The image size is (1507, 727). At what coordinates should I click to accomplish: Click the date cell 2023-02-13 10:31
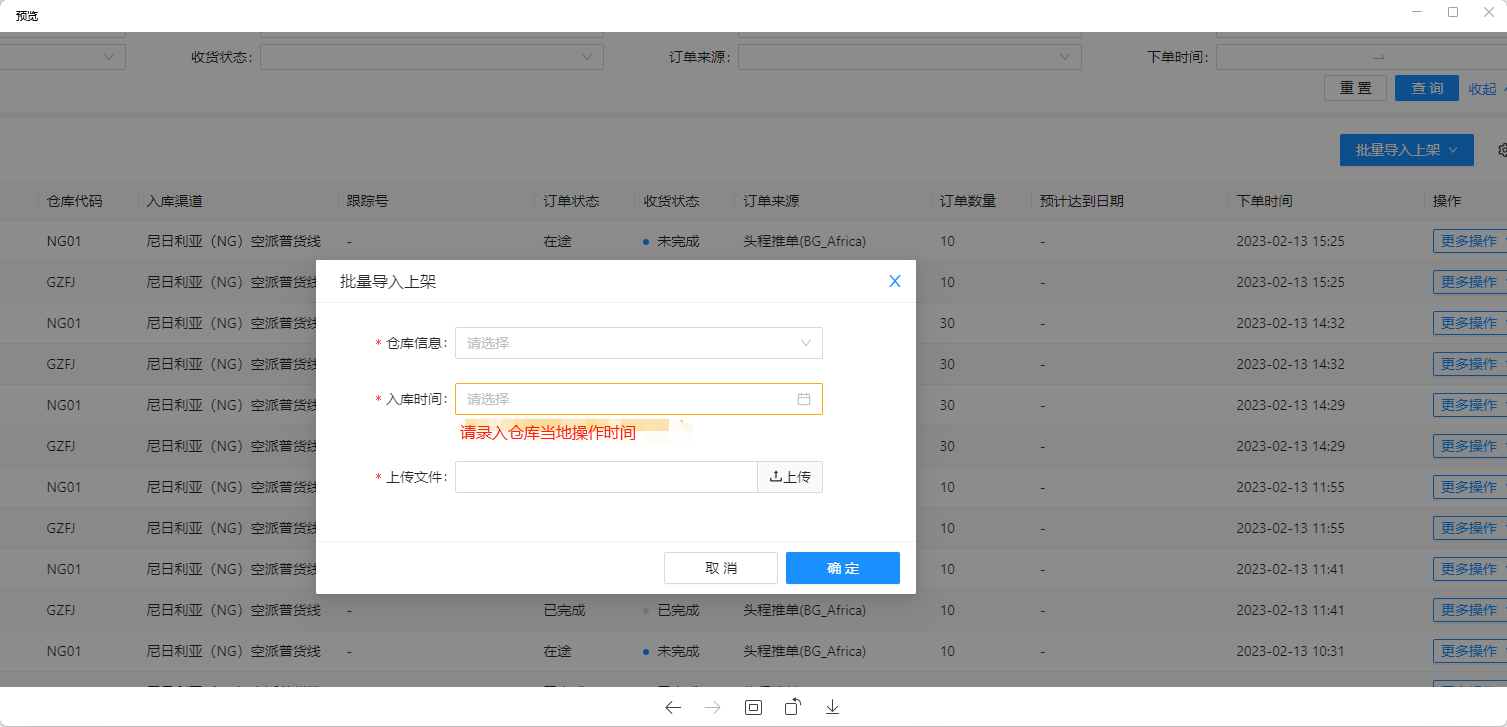tap(1290, 651)
